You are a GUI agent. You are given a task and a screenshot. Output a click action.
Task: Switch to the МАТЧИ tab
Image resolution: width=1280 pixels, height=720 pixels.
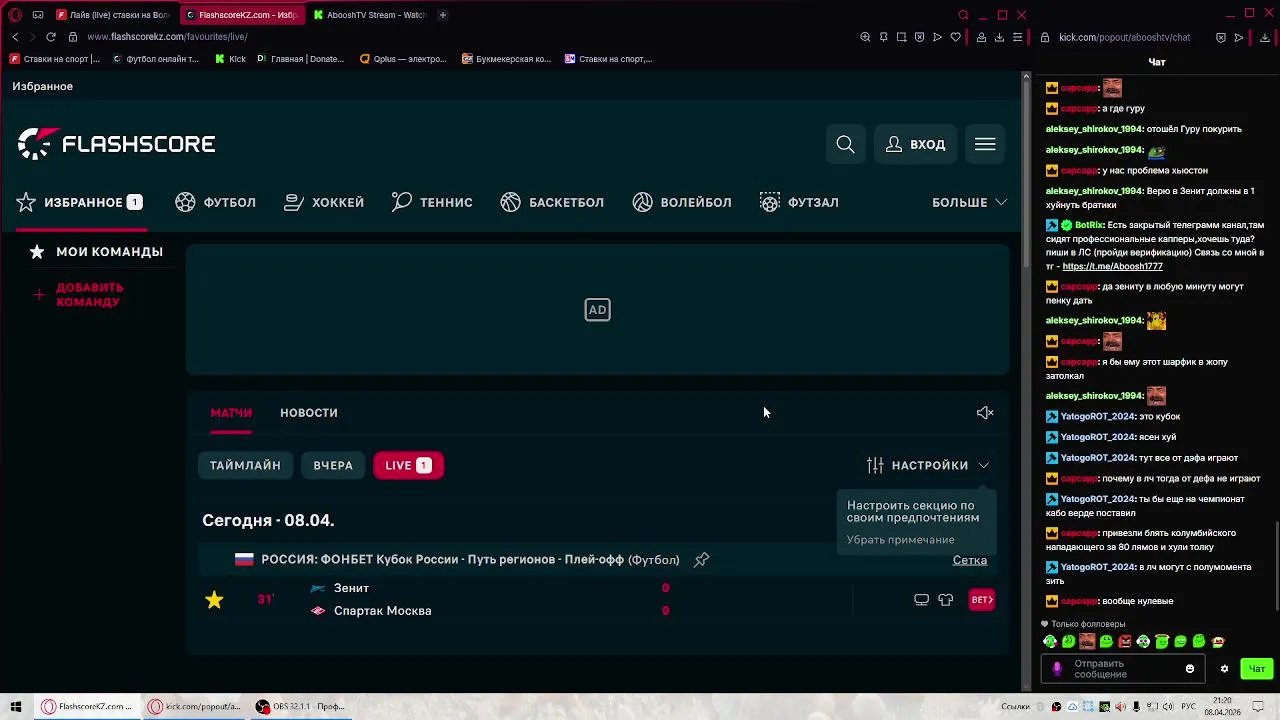pos(231,413)
